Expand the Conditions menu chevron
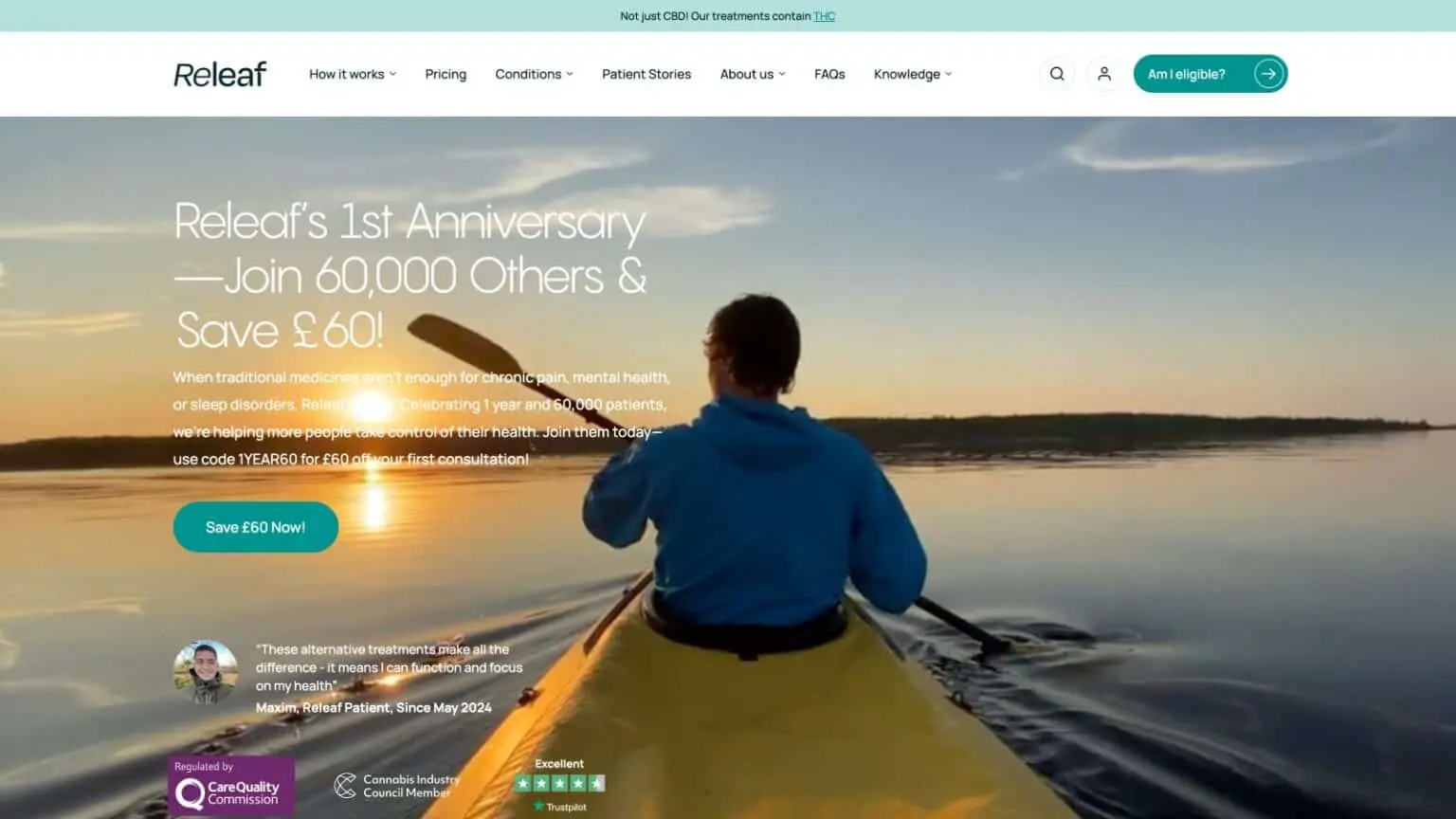This screenshot has height=819, width=1456. [x=570, y=74]
